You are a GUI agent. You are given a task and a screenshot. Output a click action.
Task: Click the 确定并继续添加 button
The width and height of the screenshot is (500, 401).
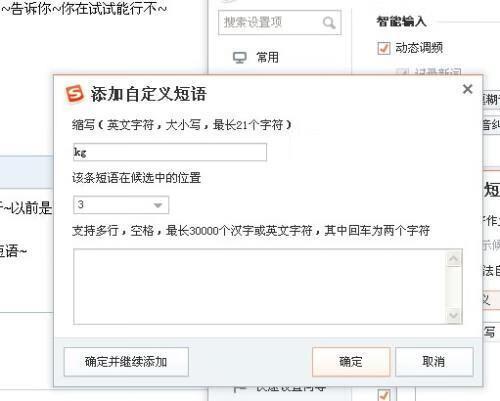pyautogui.click(x=126, y=362)
